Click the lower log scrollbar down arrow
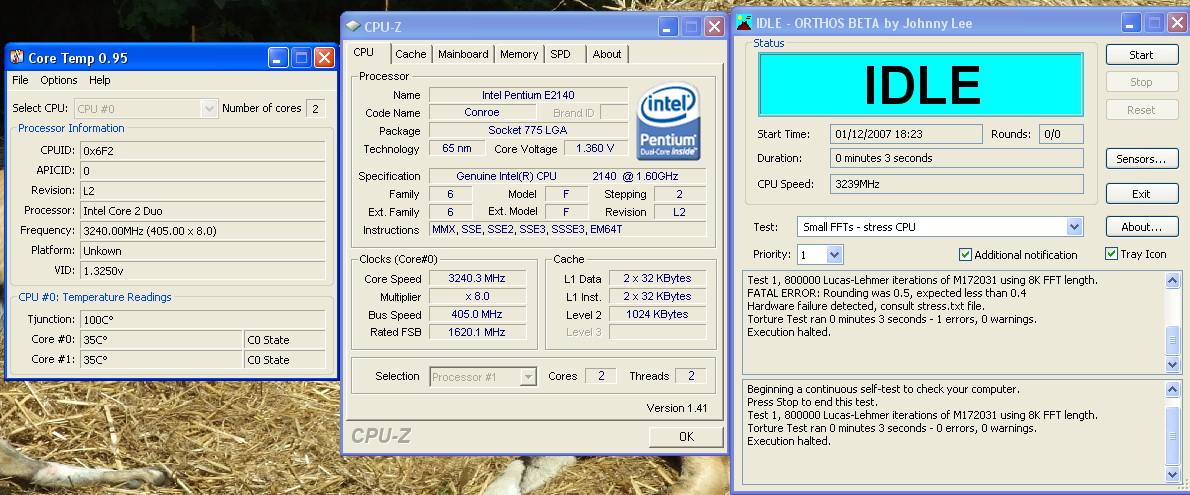Screen dimensions: 1190x495 pyautogui.click(x=1173, y=475)
